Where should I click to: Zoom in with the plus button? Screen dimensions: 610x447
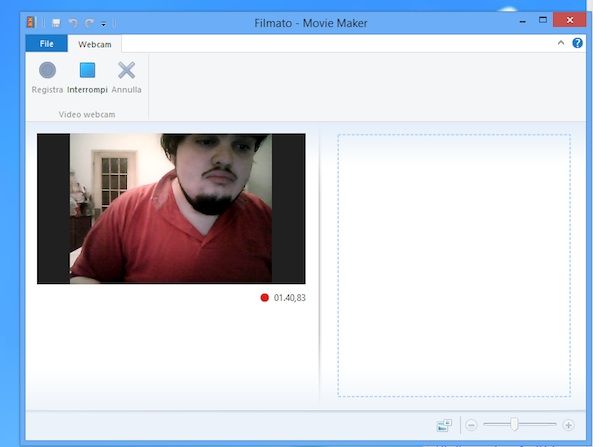[569, 425]
